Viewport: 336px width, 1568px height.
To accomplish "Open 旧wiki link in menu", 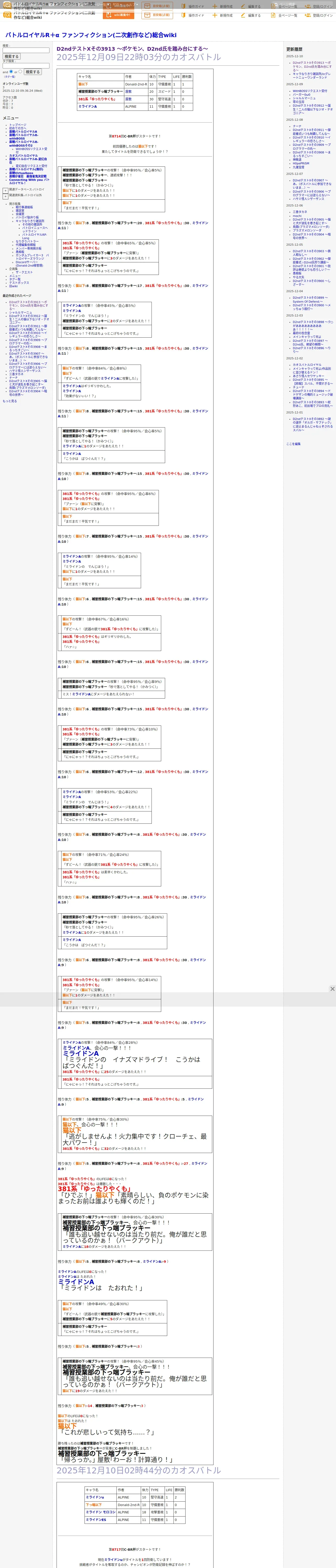I will point(13,286).
